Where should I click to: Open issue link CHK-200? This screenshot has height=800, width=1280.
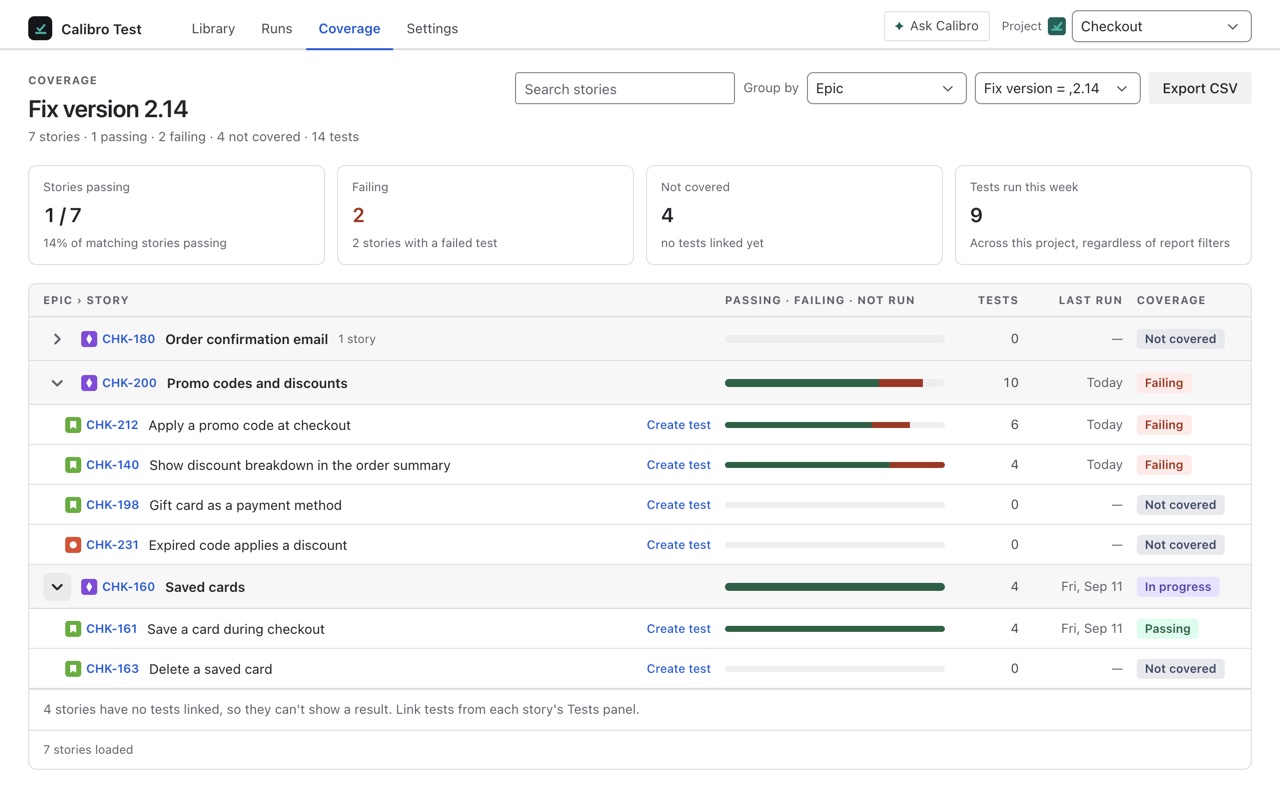point(129,383)
